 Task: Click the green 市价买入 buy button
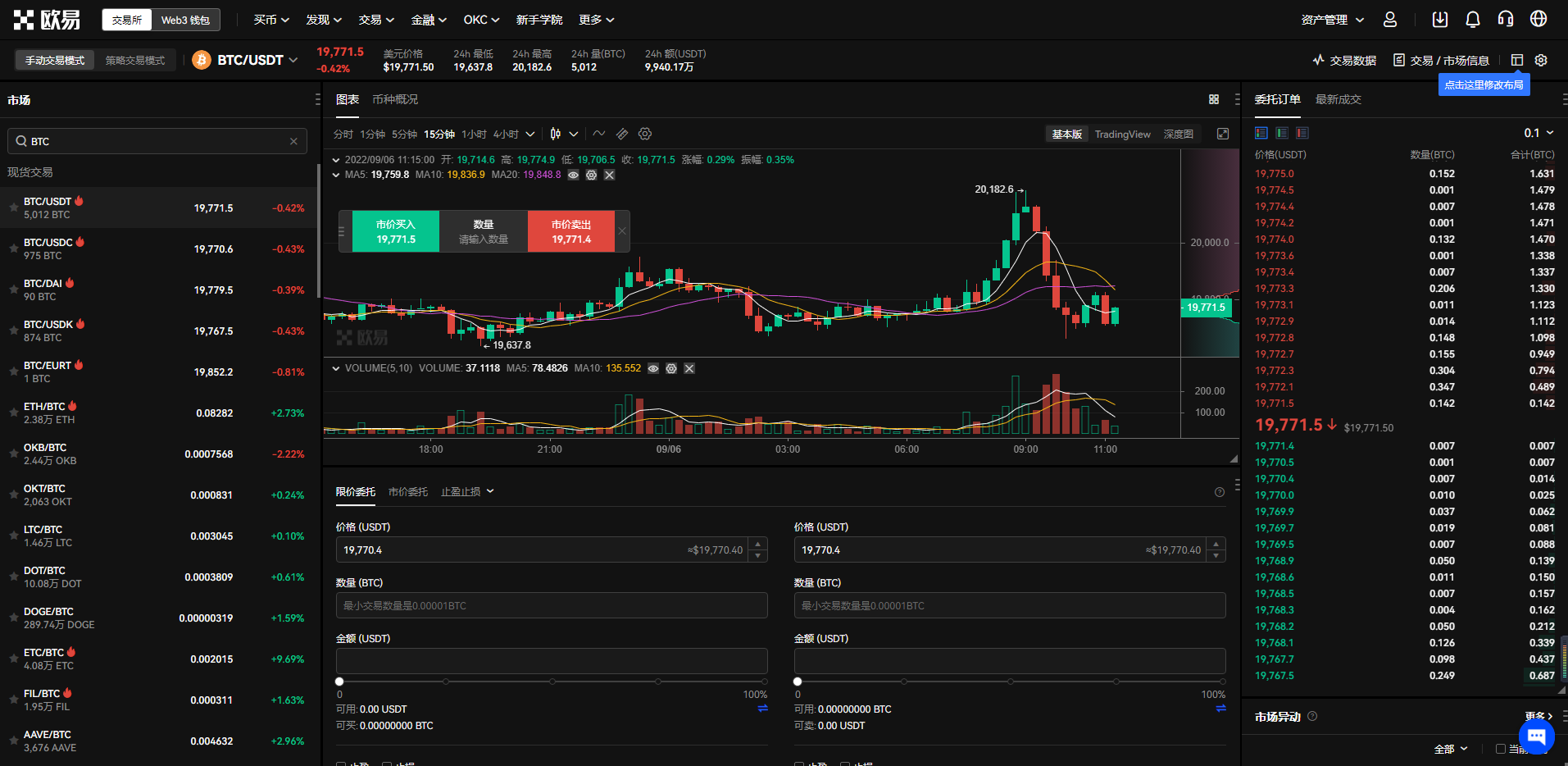pos(395,230)
